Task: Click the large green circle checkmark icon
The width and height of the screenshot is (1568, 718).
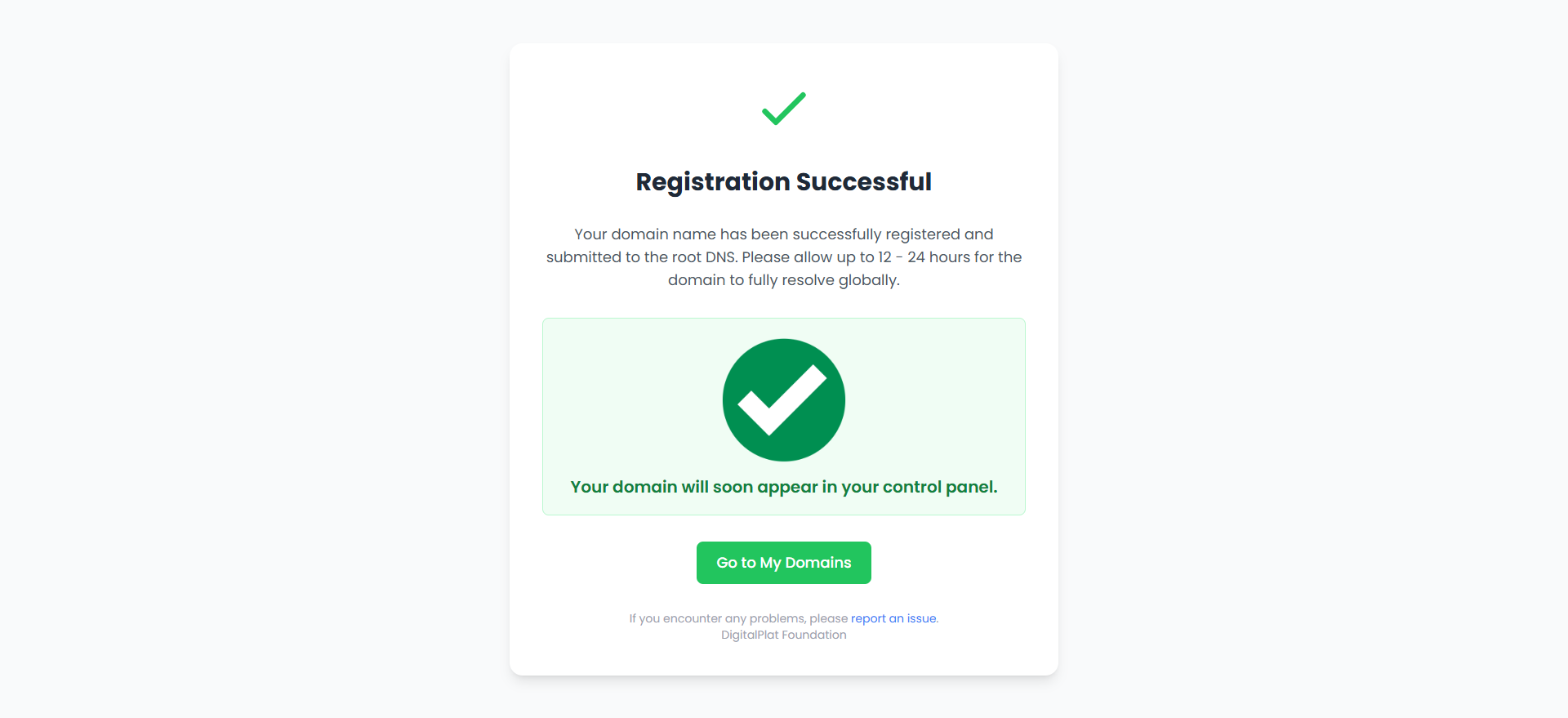Action: (784, 400)
